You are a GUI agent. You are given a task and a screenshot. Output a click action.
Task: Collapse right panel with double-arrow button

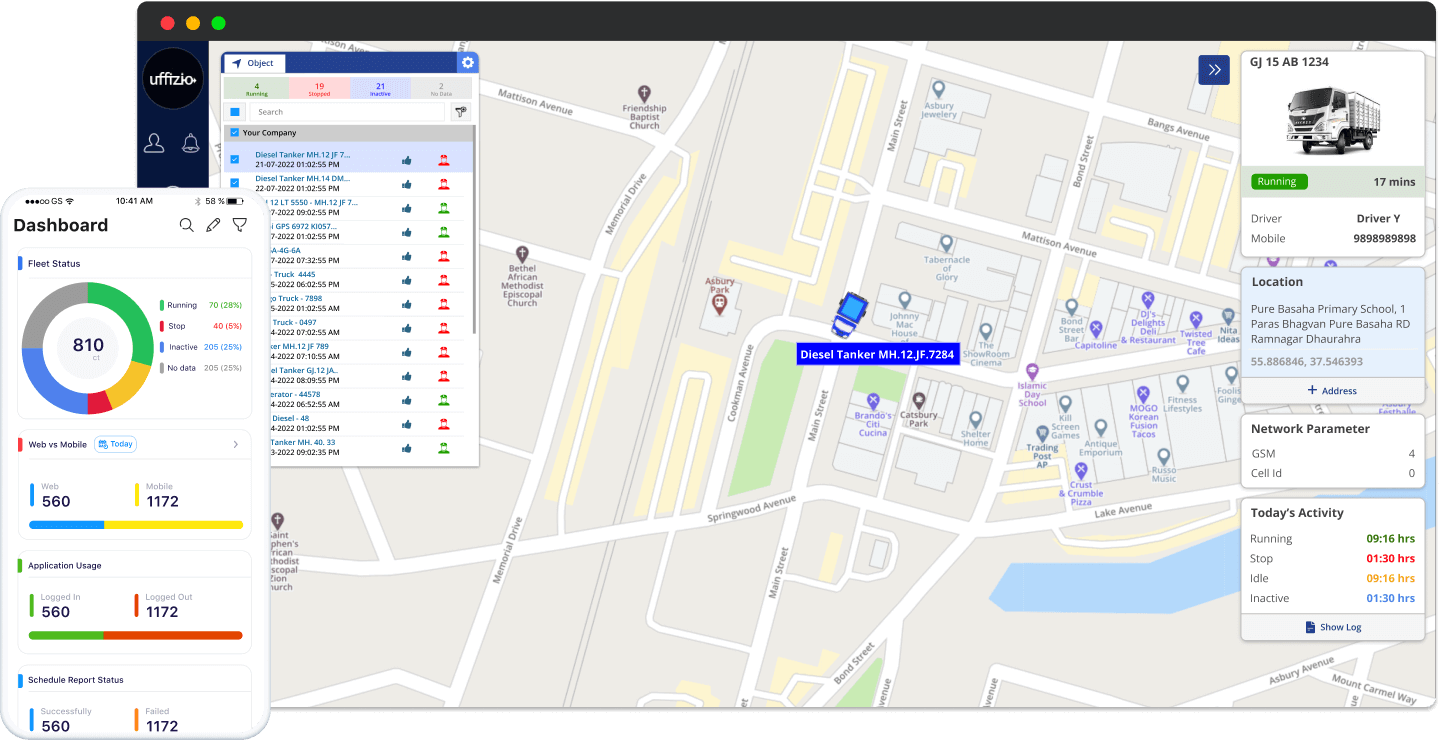click(1214, 70)
